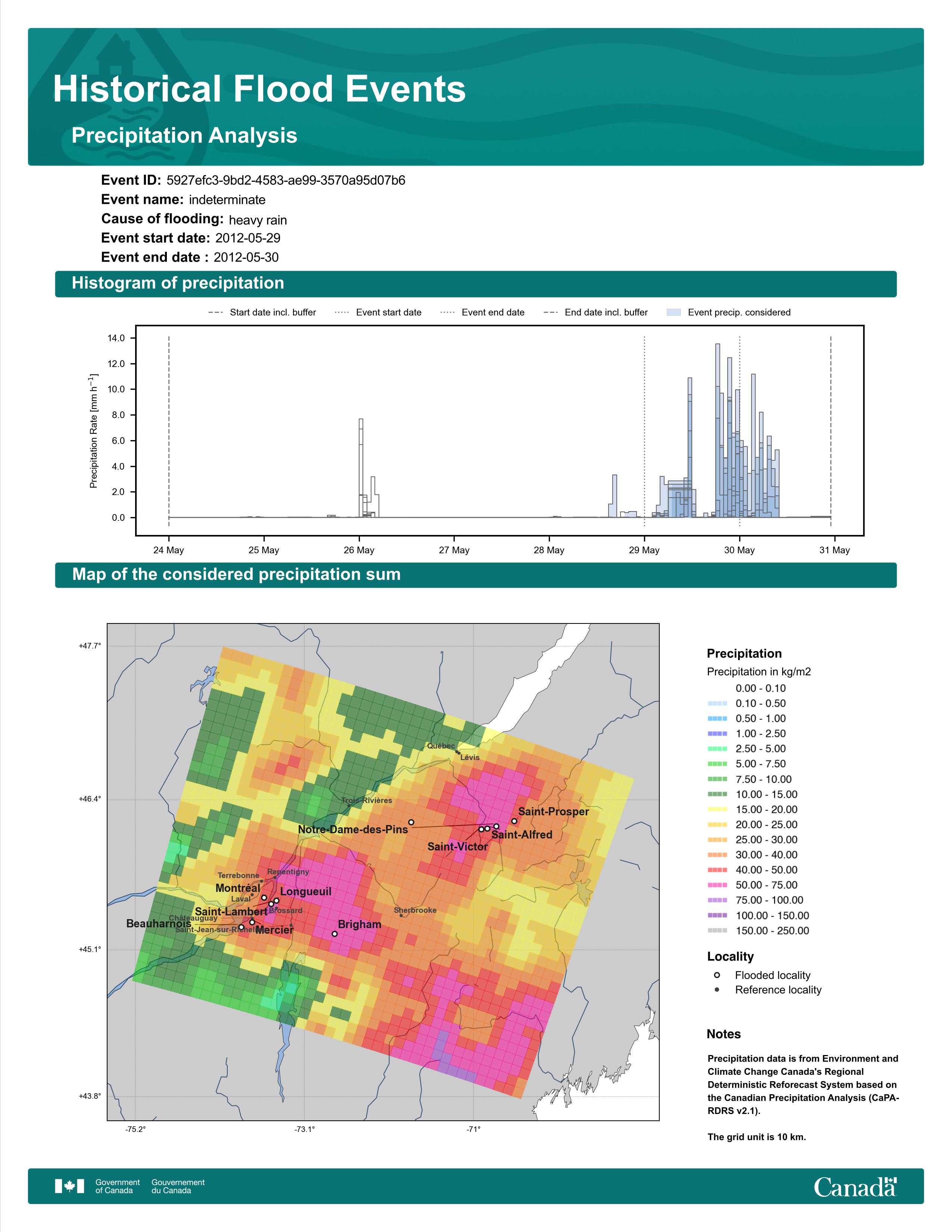Click the -73.1° longitude label
The height and width of the screenshot is (1232, 952).
pos(305,1129)
